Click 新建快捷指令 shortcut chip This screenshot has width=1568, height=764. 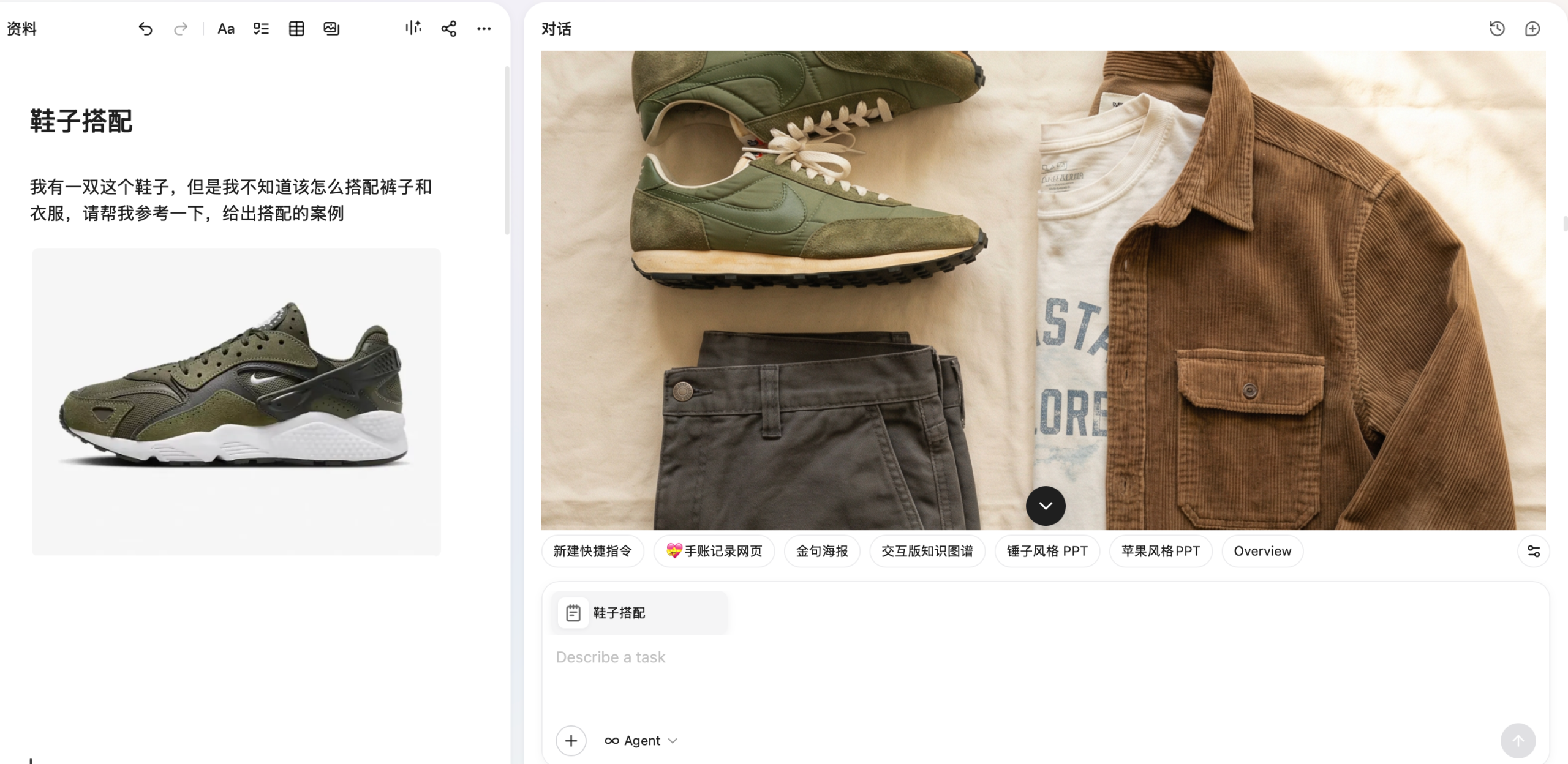(x=592, y=551)
